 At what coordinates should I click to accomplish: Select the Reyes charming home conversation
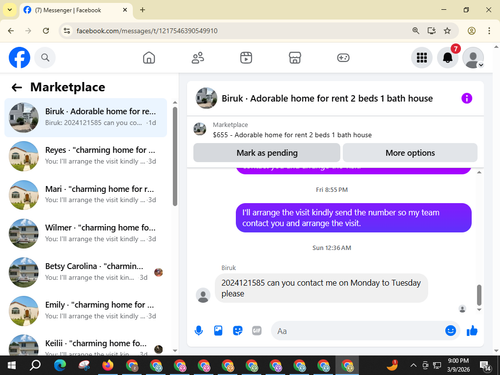pyautogui.click(x=86, y=156)
